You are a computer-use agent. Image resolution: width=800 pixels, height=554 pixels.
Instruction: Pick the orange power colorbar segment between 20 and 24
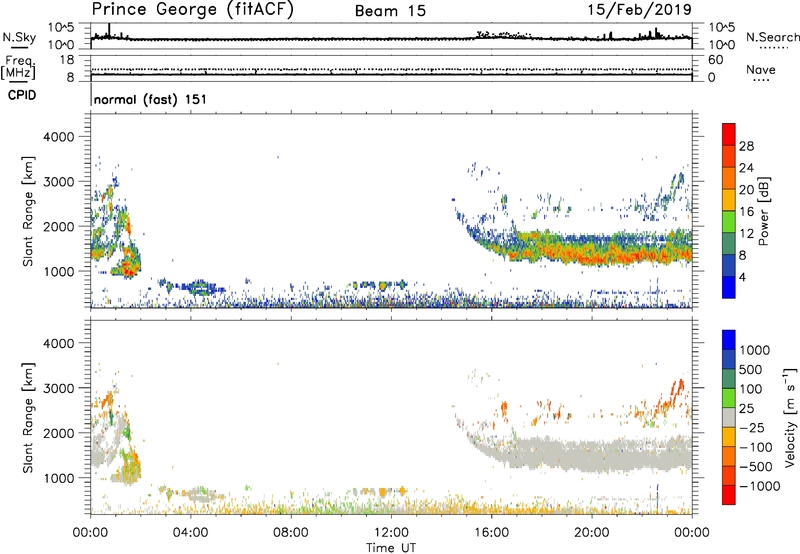click(729, 179)
